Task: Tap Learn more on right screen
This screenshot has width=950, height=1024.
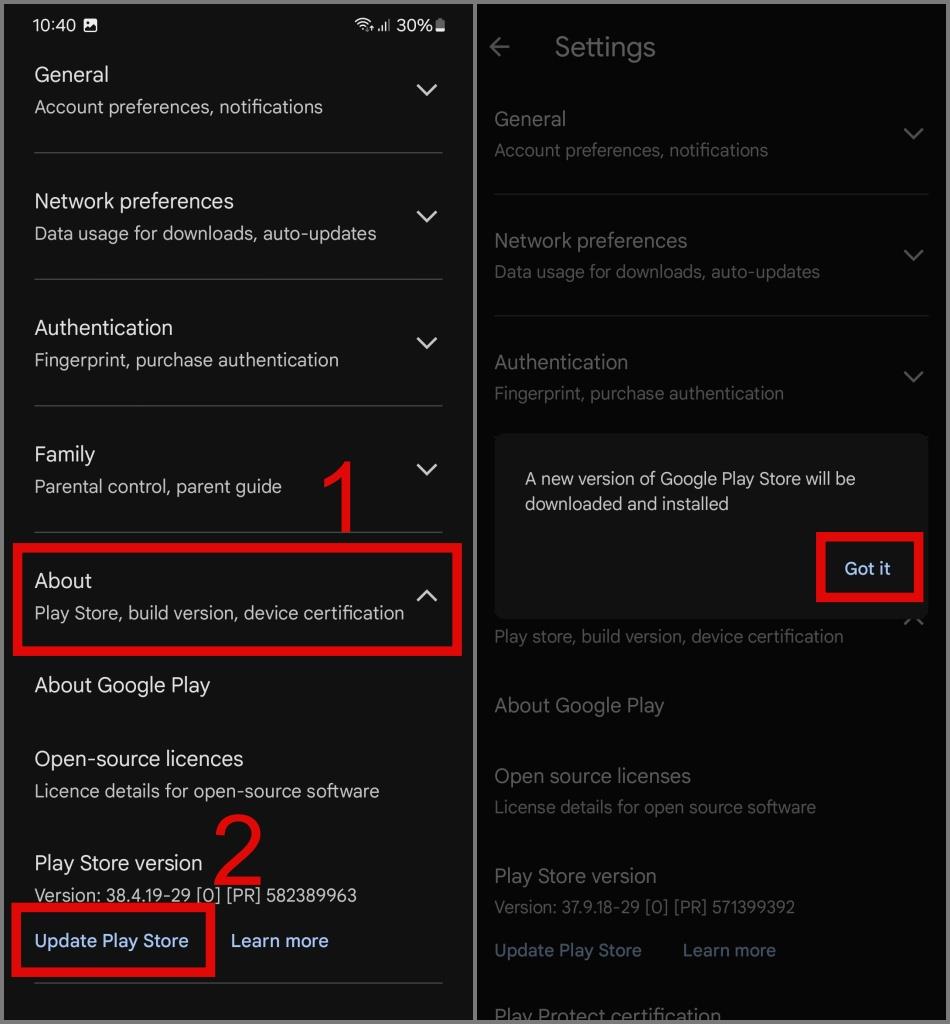Action: point(729,950)
